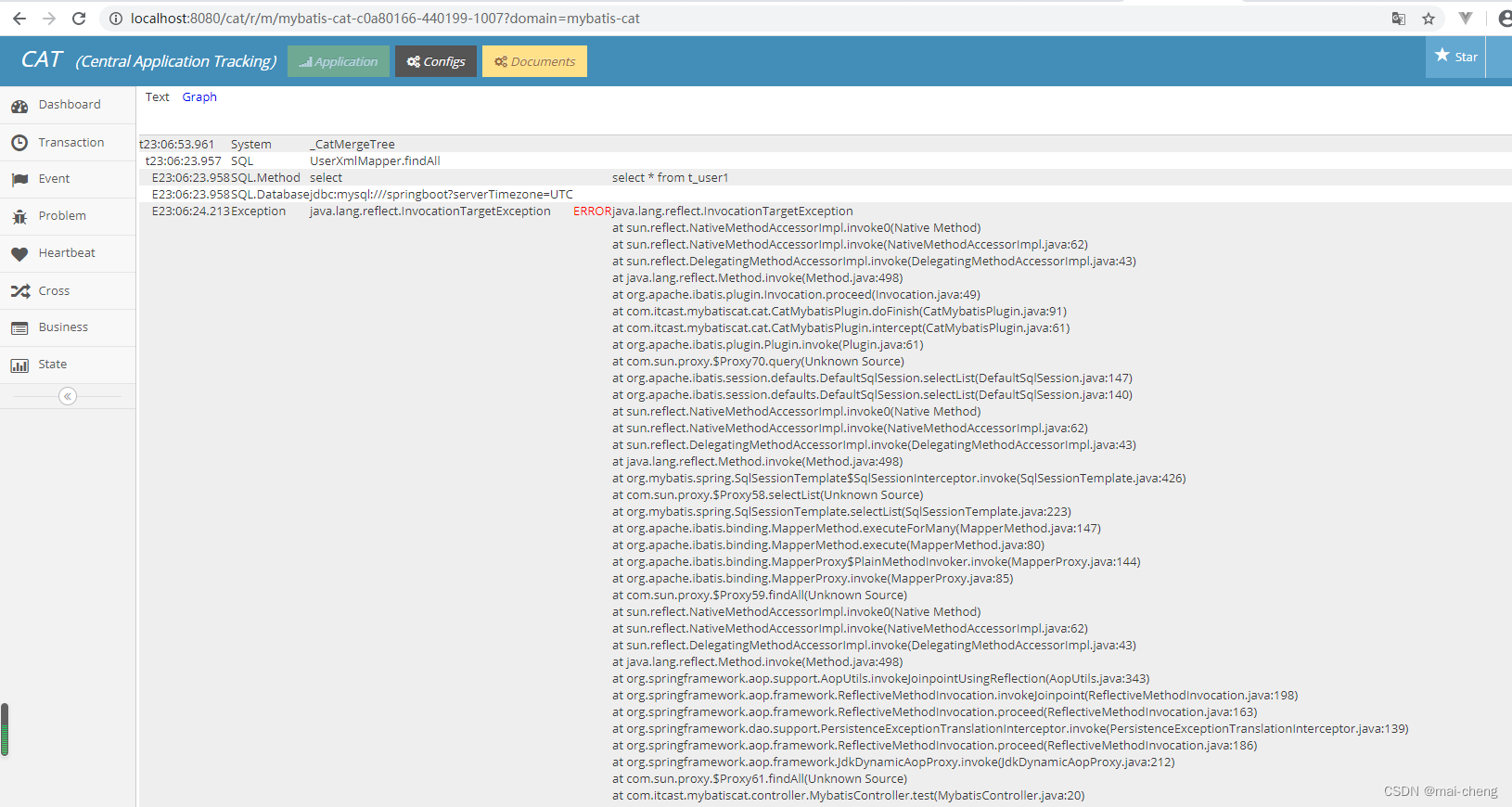This screenshot has width=1512, height=807.
Task: Click the Business list icon
Action: tap(19, 328)
